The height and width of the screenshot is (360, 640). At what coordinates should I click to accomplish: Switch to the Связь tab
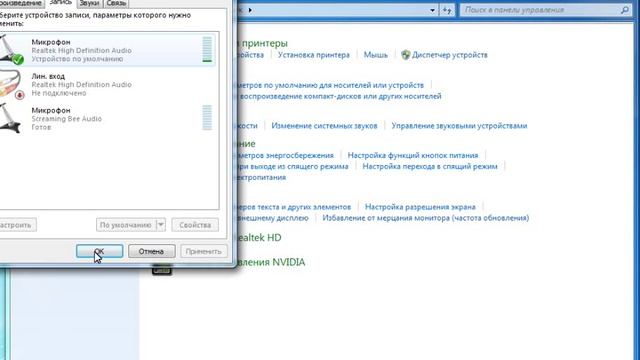tap(116, 3)
